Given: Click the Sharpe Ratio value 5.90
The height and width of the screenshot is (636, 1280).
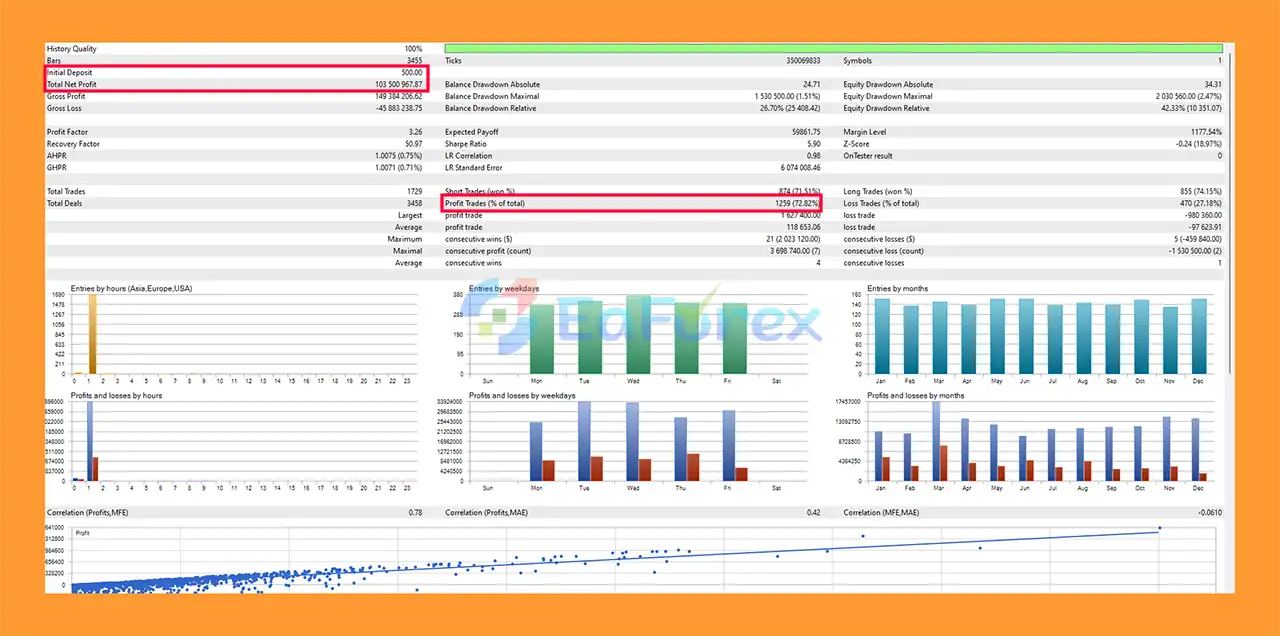Looking at the screenshot, I should pos(813,144).
